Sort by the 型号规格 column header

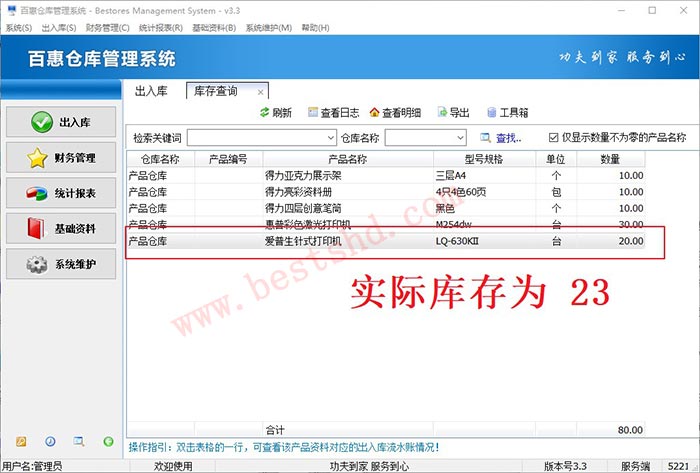point(484,159)
